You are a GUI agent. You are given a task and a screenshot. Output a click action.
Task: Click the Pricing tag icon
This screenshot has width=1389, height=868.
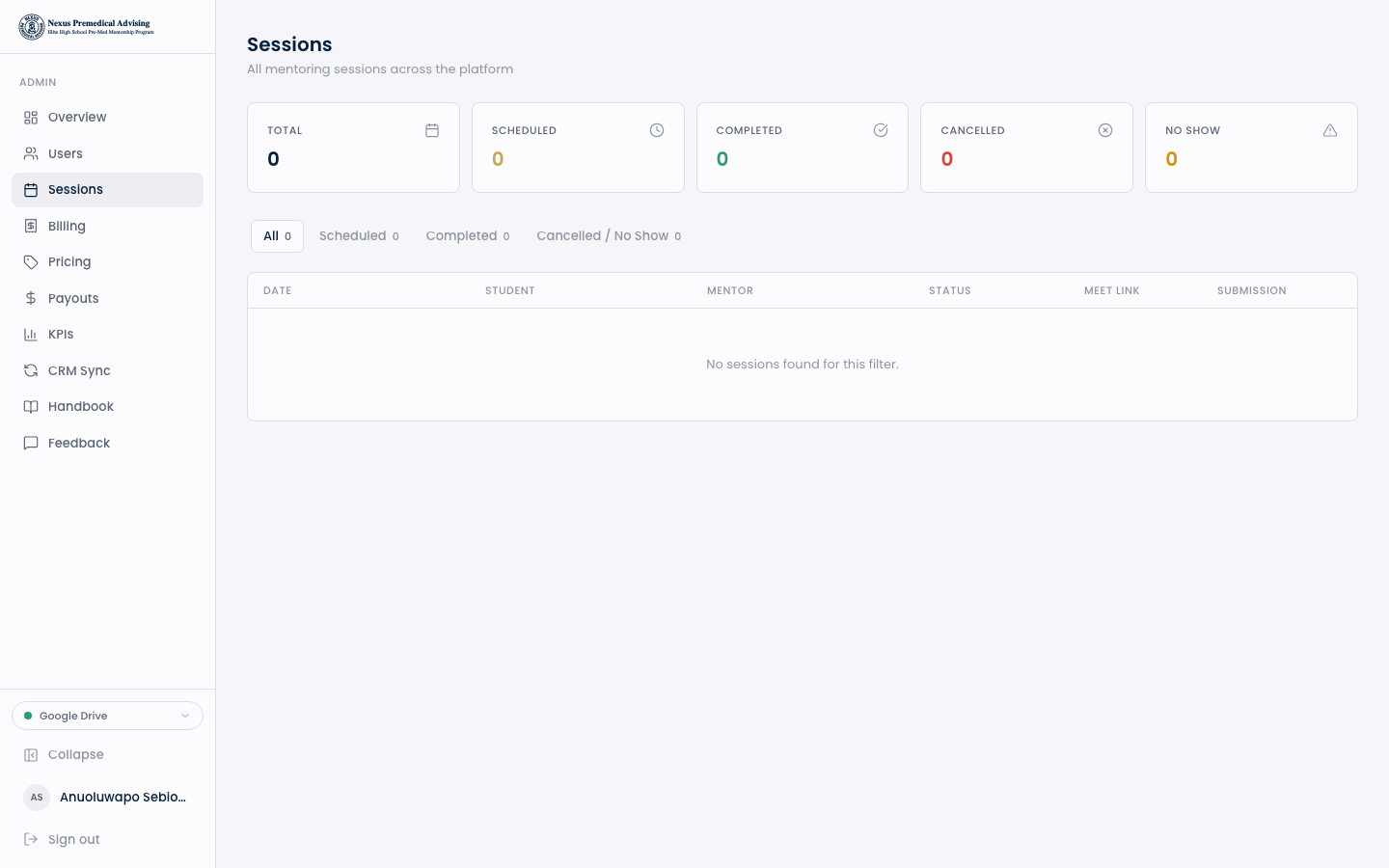click(x=31, y=262)
